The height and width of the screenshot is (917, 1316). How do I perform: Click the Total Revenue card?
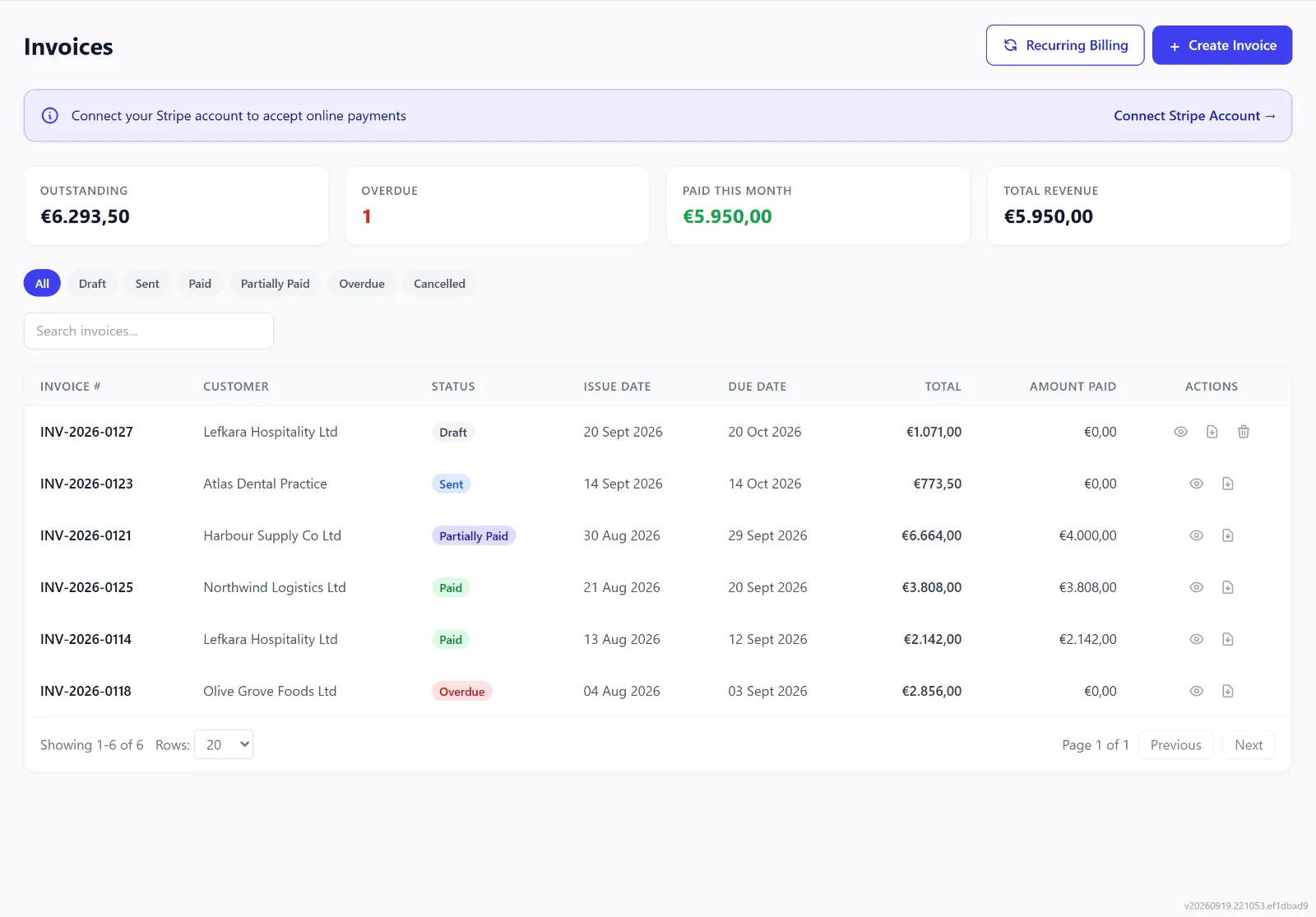tap(1139, 206)
